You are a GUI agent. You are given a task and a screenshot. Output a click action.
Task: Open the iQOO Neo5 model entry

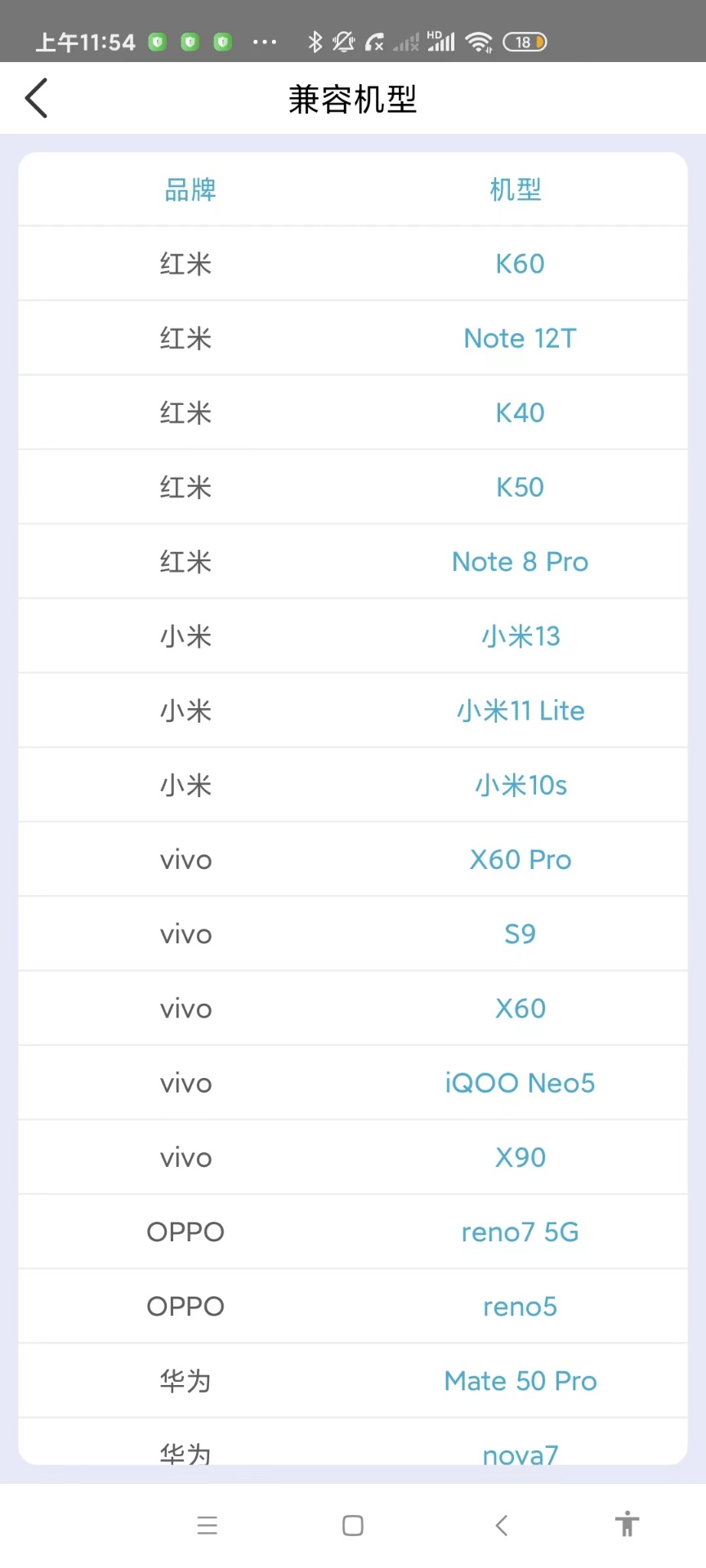click(x=520, y=1083)
